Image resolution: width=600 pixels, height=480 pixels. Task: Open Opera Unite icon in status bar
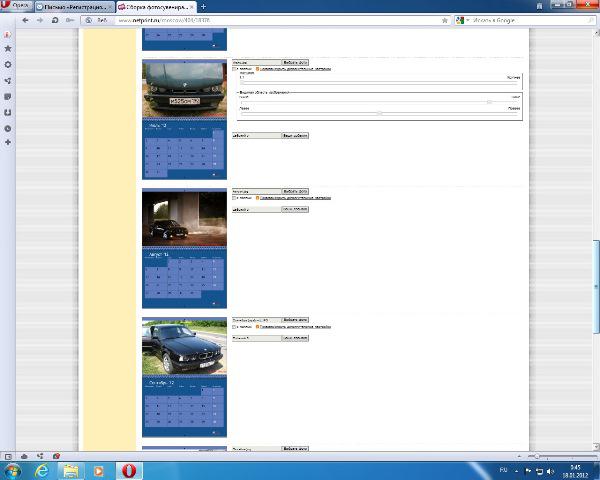[x=40, y=456]
